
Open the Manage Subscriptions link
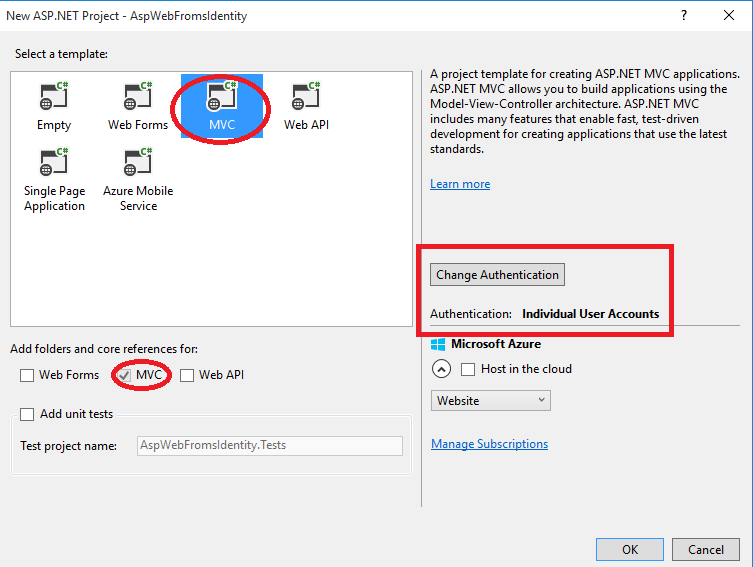(489, 444)
